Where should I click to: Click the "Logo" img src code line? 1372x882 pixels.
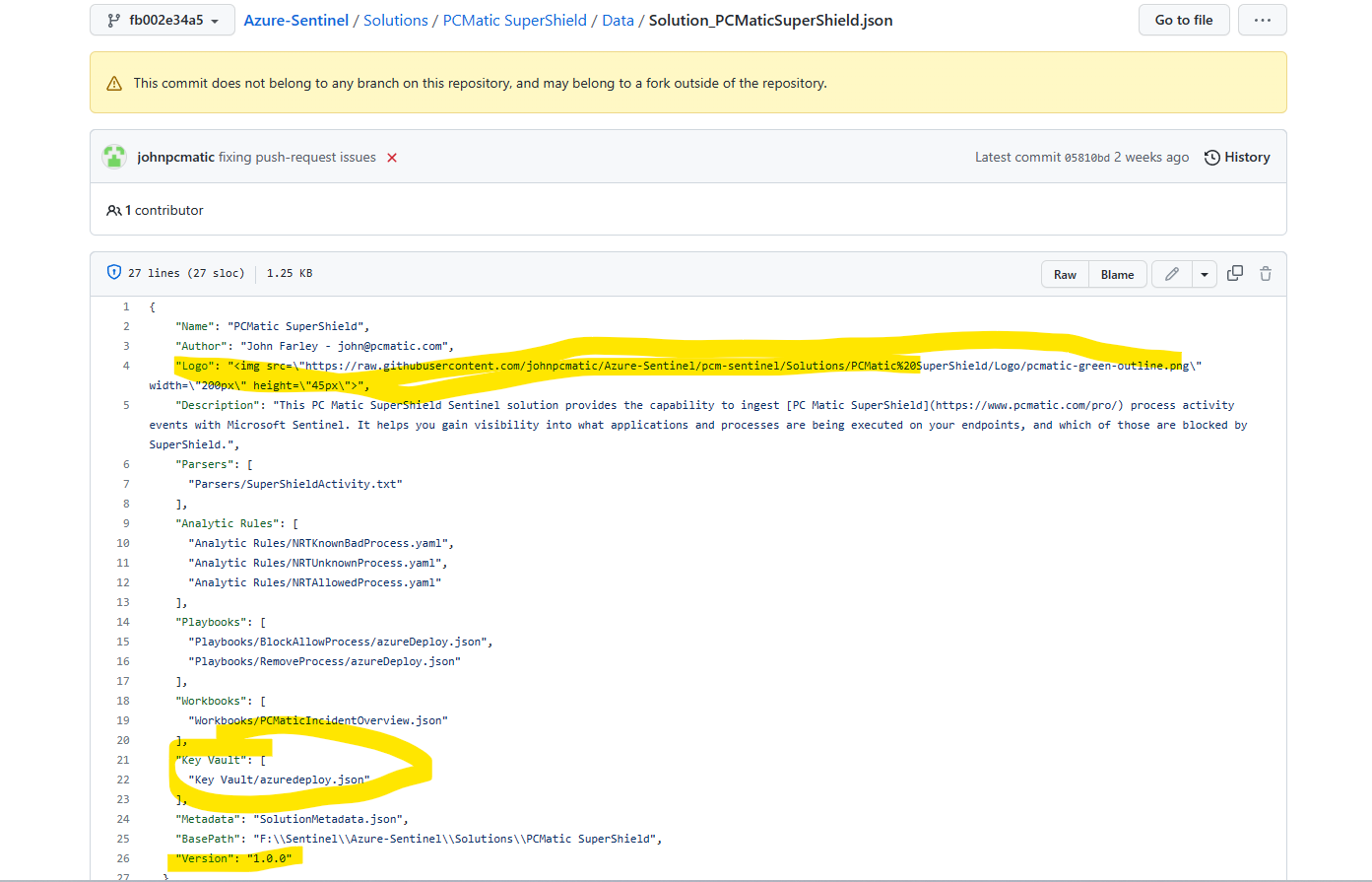676,375
